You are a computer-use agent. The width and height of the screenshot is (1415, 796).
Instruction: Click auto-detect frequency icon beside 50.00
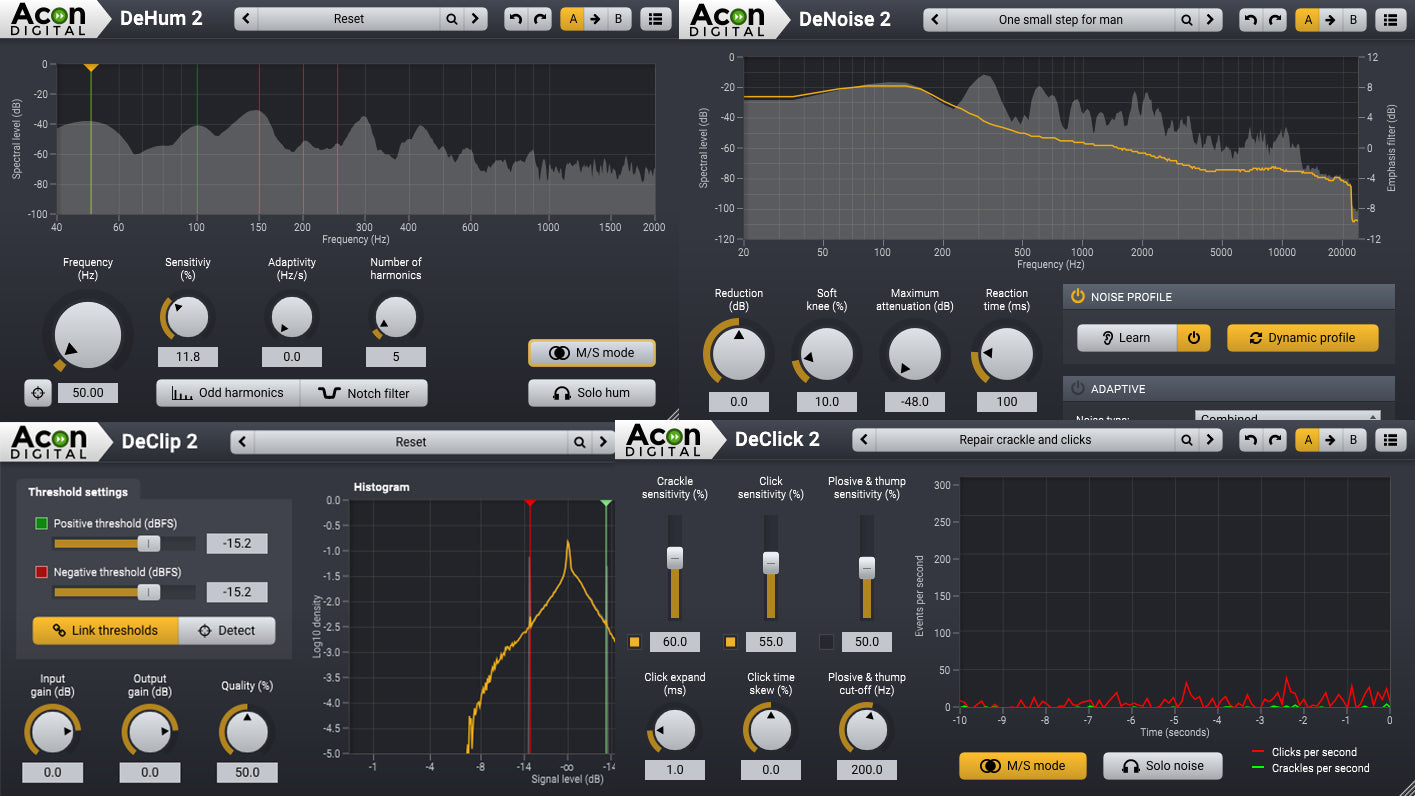pyautogui.click(x=37, y=392)
